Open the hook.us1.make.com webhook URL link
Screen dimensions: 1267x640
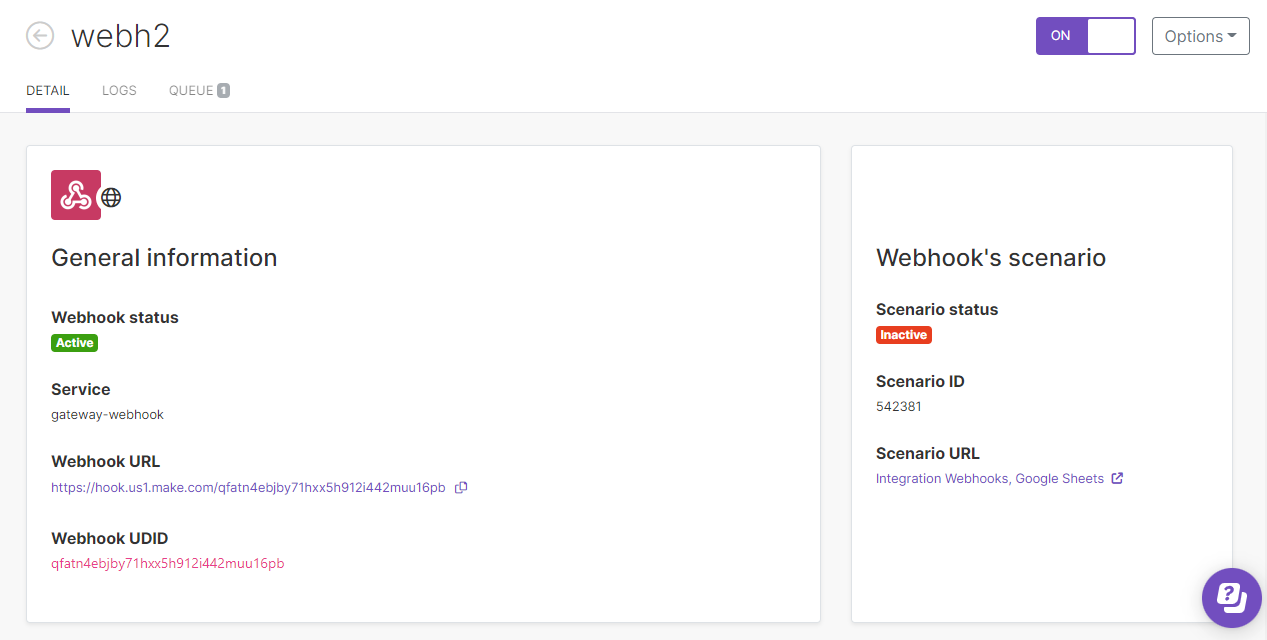coord(248,488)
